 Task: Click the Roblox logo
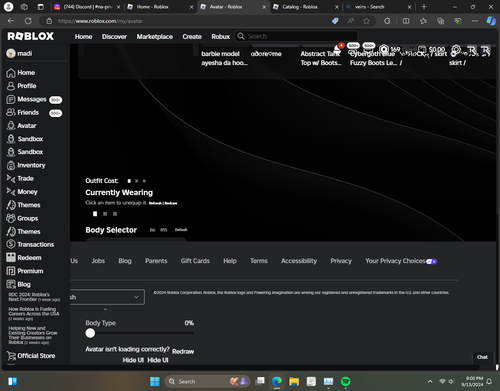[x=31, y=36]
